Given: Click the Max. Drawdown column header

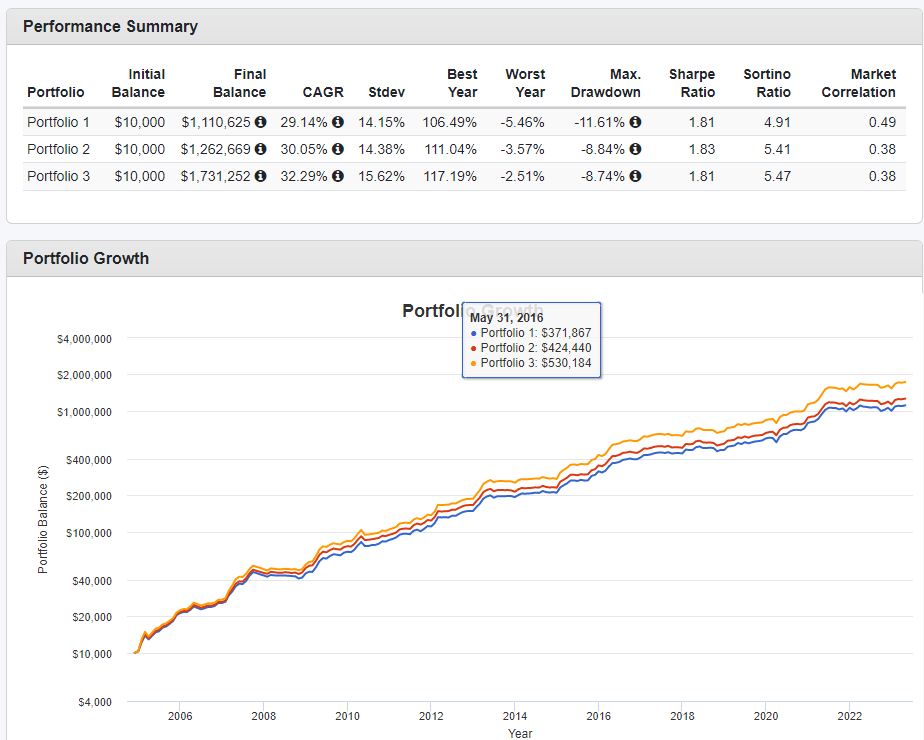Looking at the screenshot, I should point(606,83).
